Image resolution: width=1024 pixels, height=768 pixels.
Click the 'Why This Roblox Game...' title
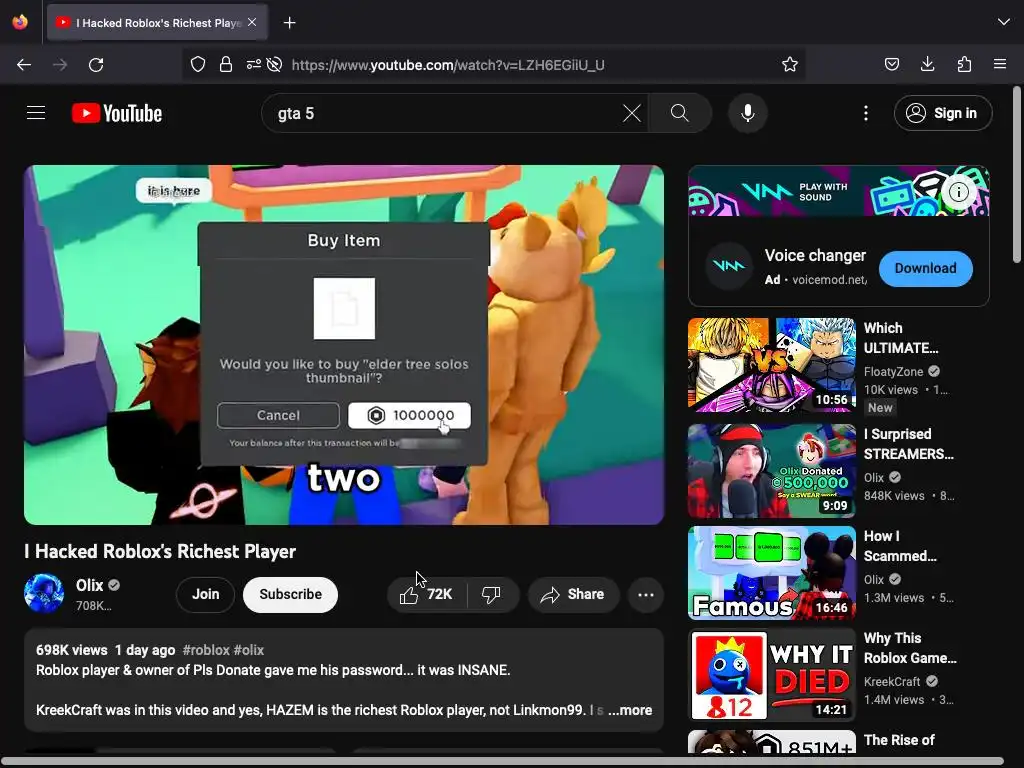910,647
